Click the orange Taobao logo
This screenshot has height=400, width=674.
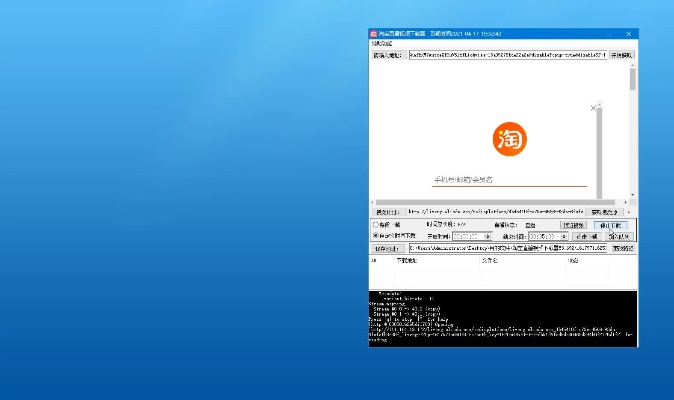[509, 139]
